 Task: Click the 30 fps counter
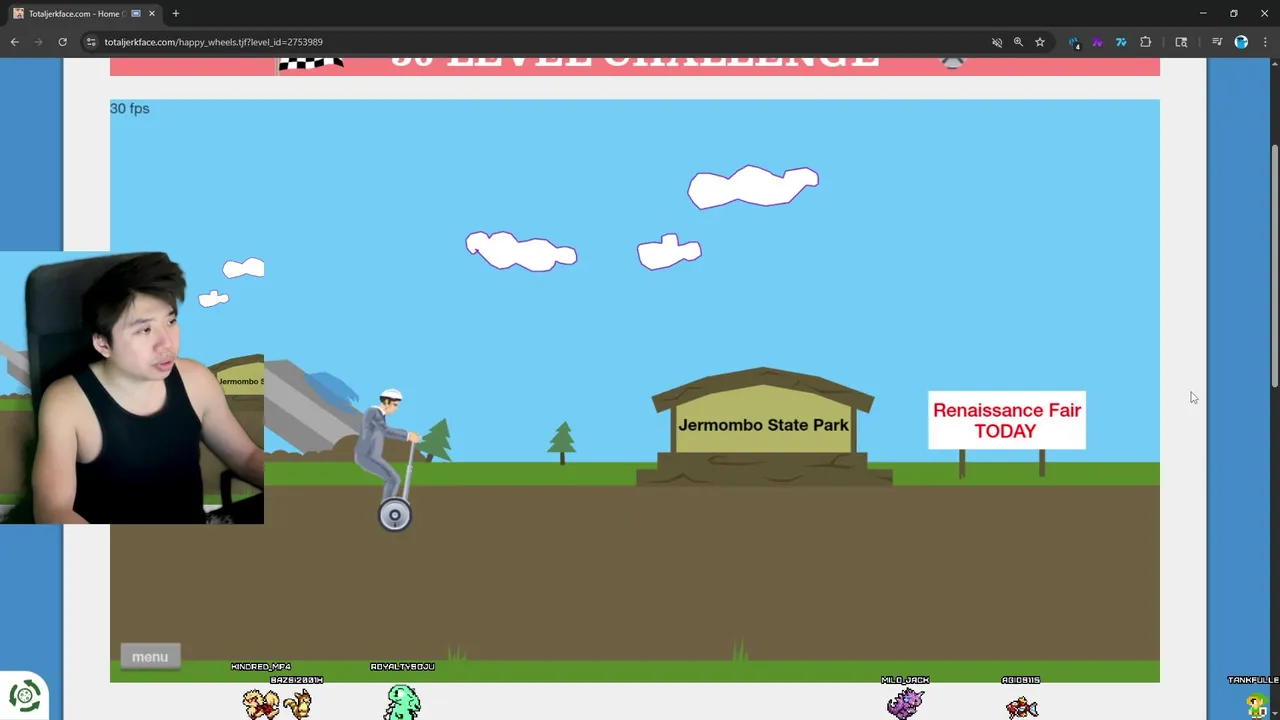pyautogui.click(x=130, y=108)
